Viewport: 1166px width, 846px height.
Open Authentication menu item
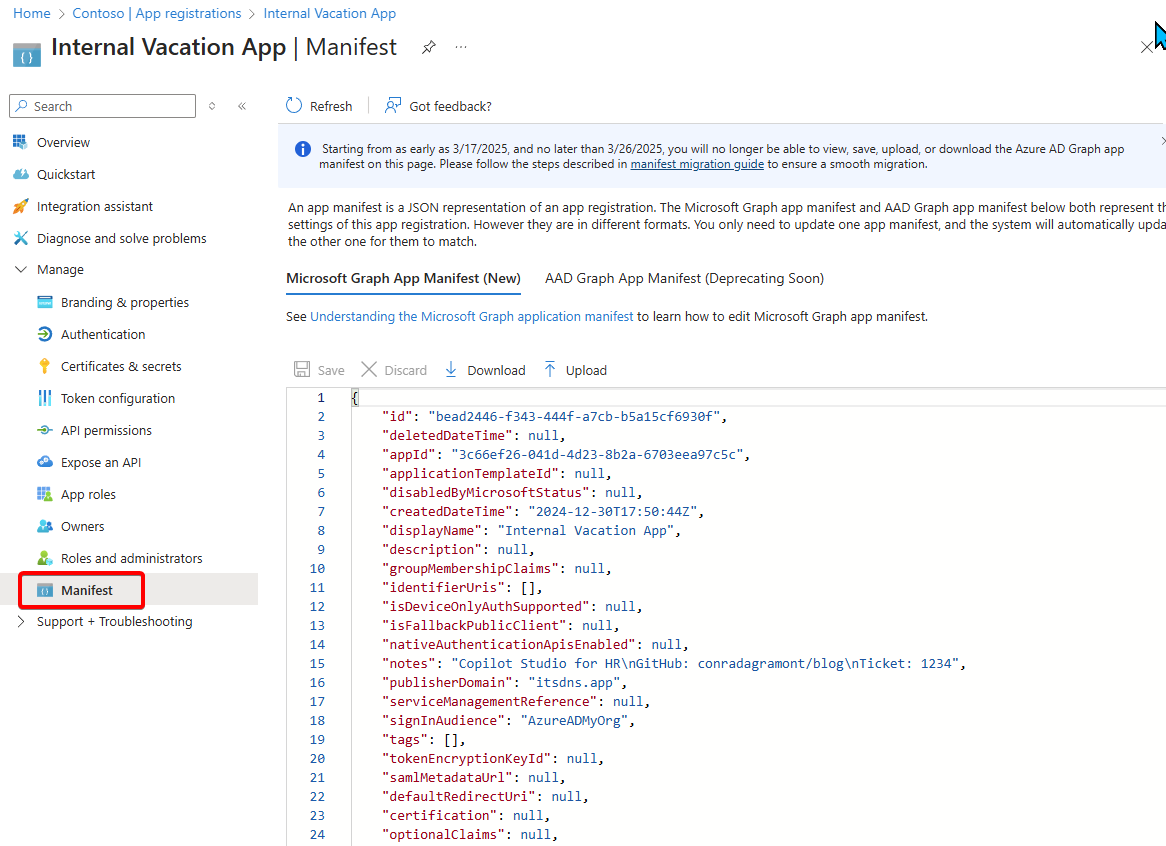tap(103, 335)
